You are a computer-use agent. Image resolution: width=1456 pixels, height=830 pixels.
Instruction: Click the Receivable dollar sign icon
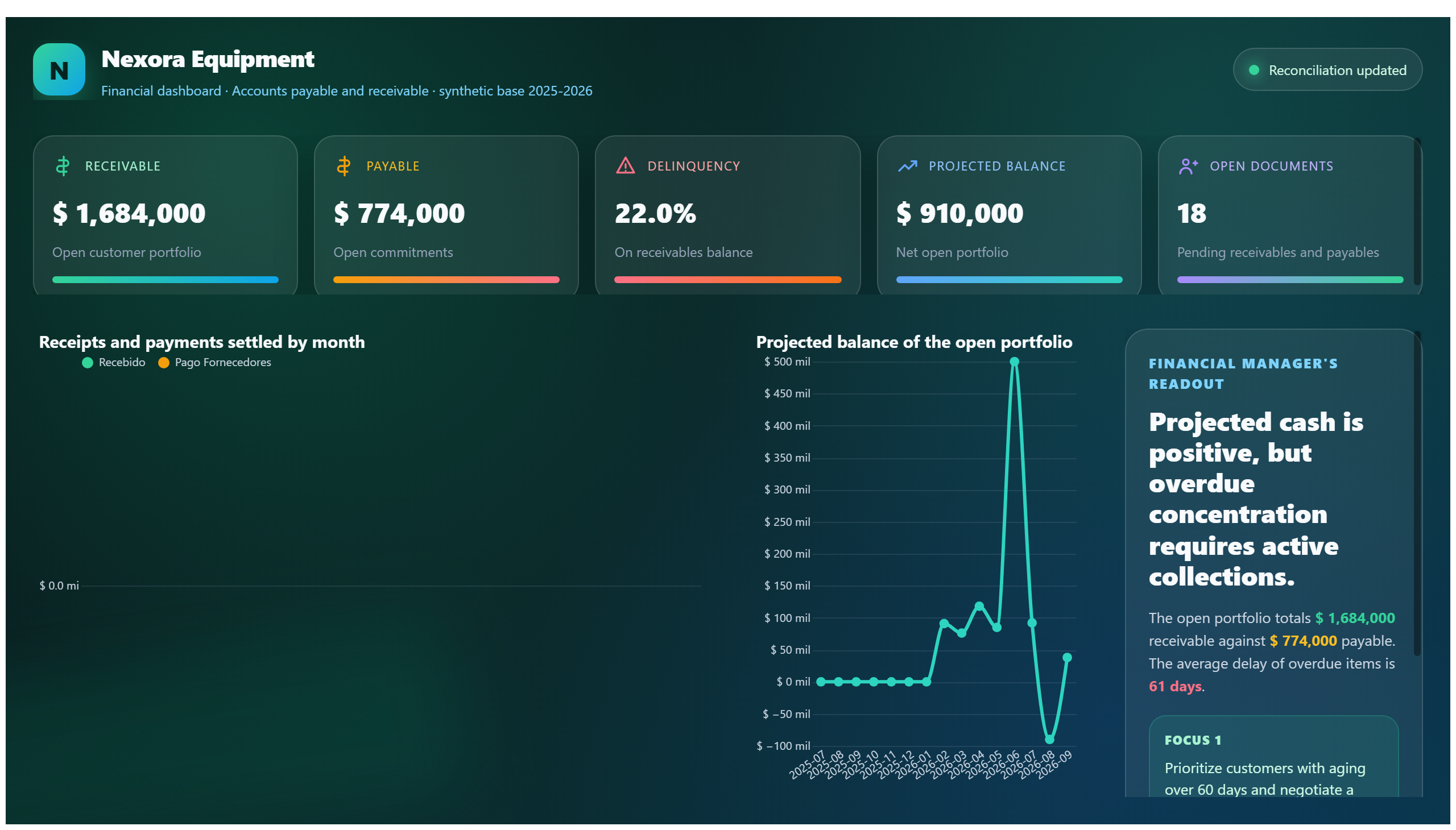(x=63, y=166)
